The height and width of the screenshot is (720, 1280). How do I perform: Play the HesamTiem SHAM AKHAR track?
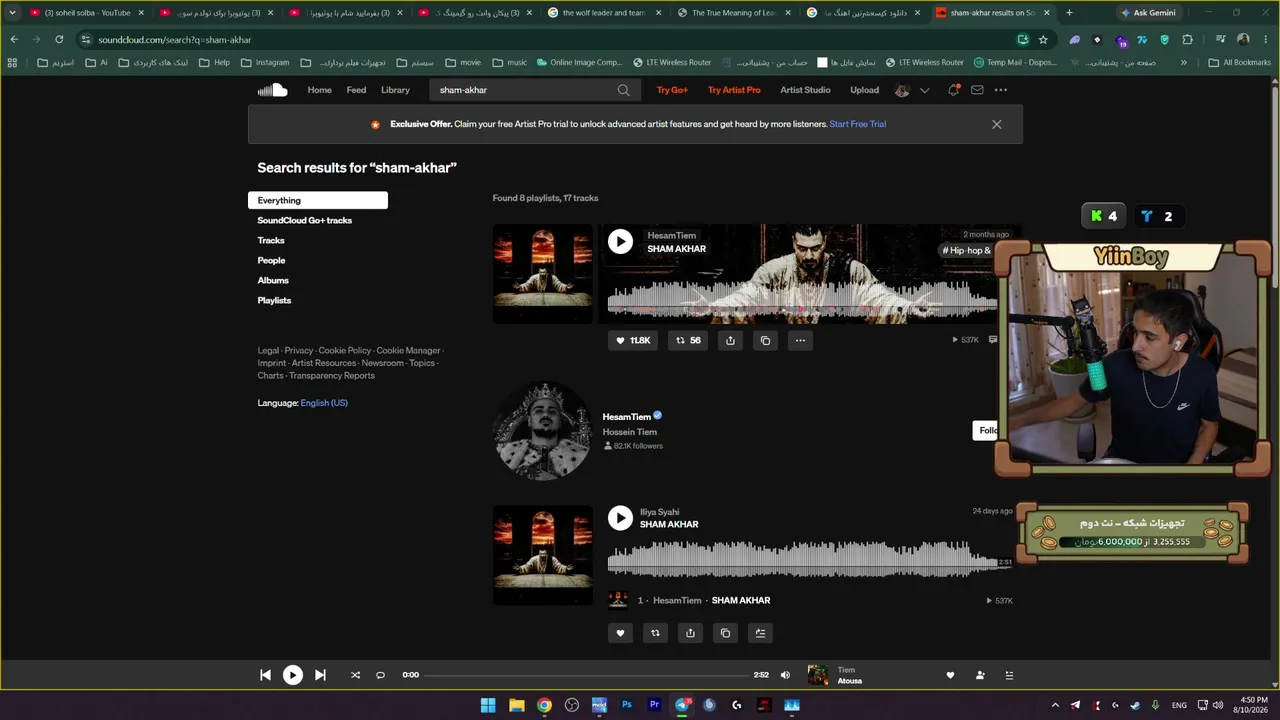[x=620, y=241]
